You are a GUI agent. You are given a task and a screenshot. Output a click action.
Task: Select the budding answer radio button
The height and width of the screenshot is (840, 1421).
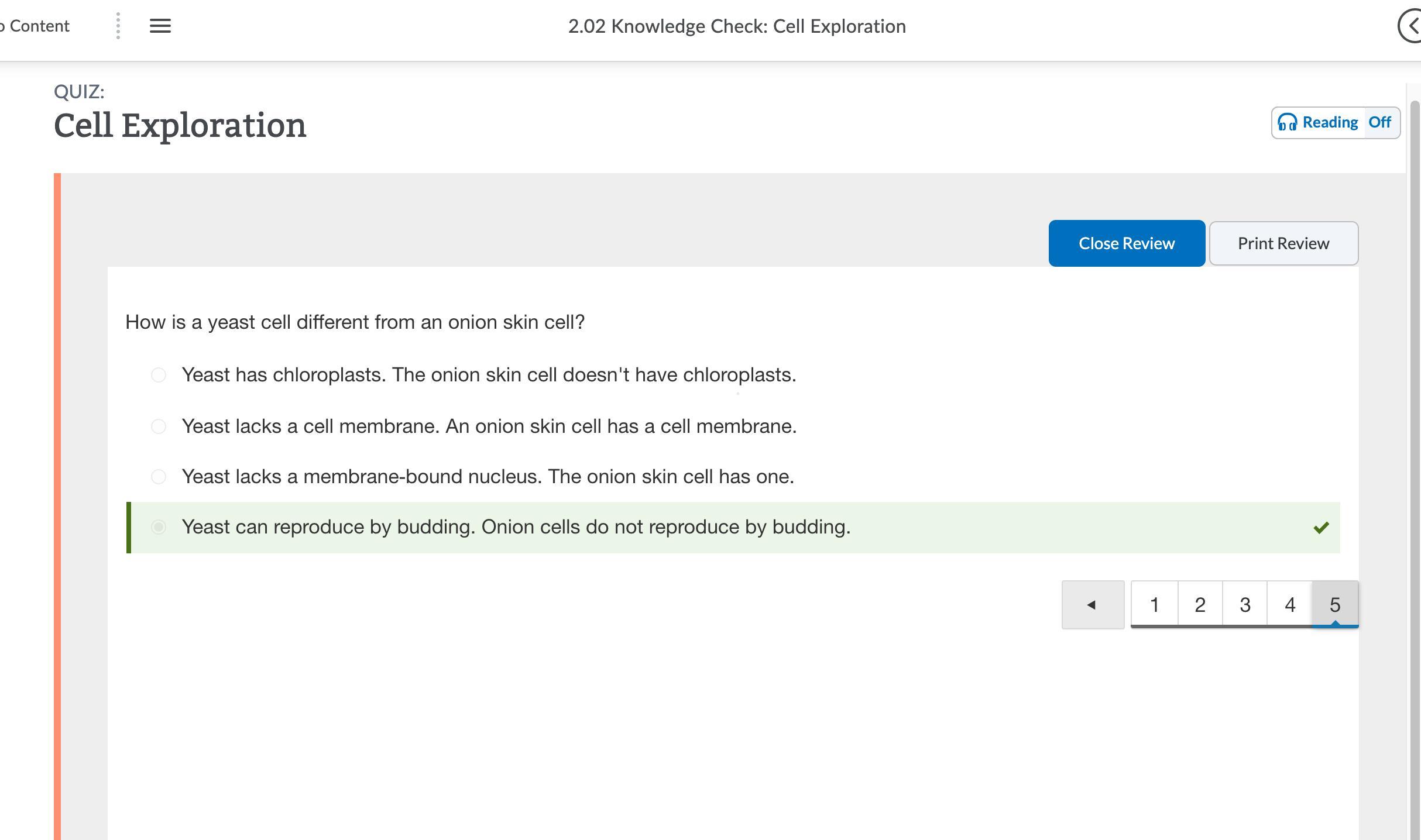(x=159, y=527)
